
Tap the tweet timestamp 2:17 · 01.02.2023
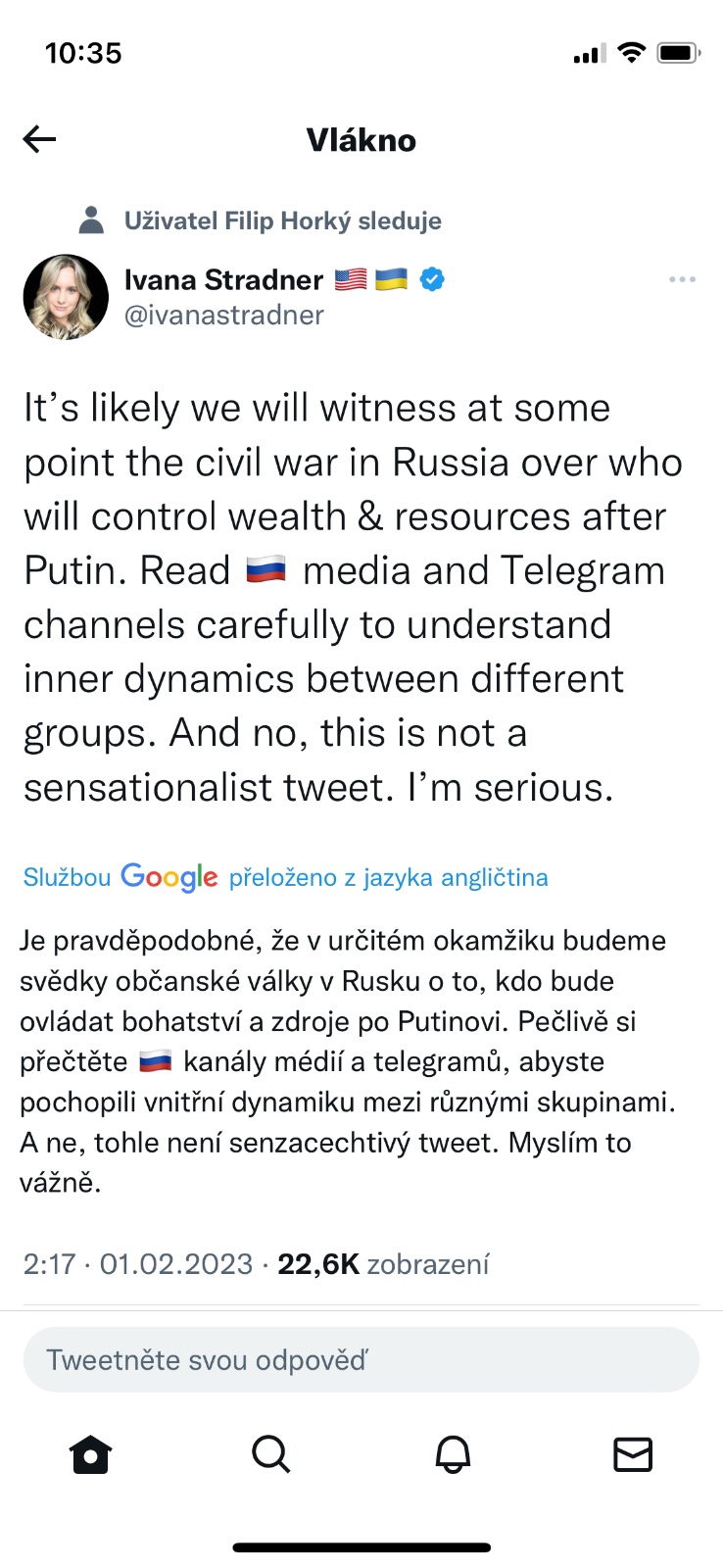(138, 1264)
